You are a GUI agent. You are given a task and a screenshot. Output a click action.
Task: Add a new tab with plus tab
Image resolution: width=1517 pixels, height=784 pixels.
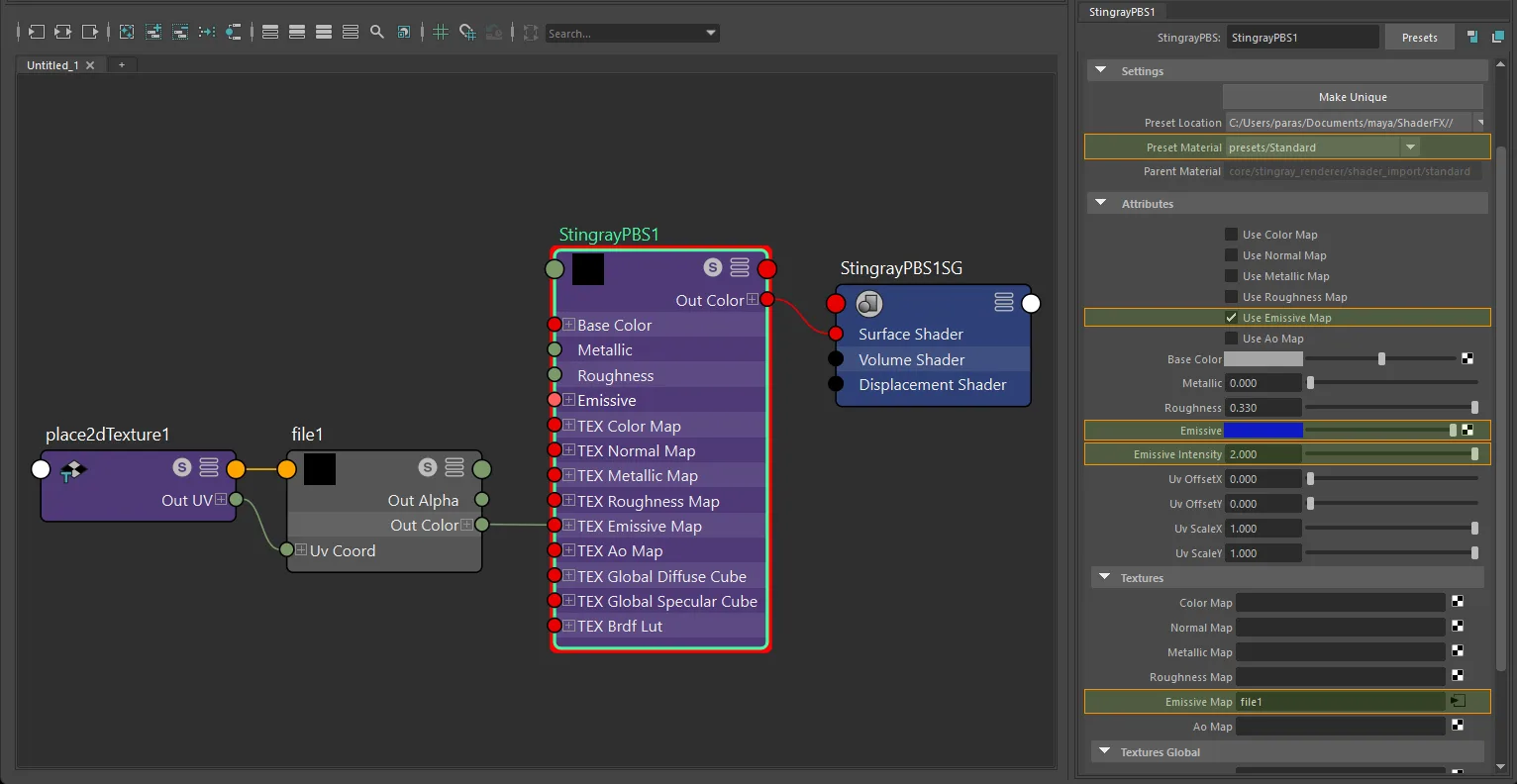122,65
